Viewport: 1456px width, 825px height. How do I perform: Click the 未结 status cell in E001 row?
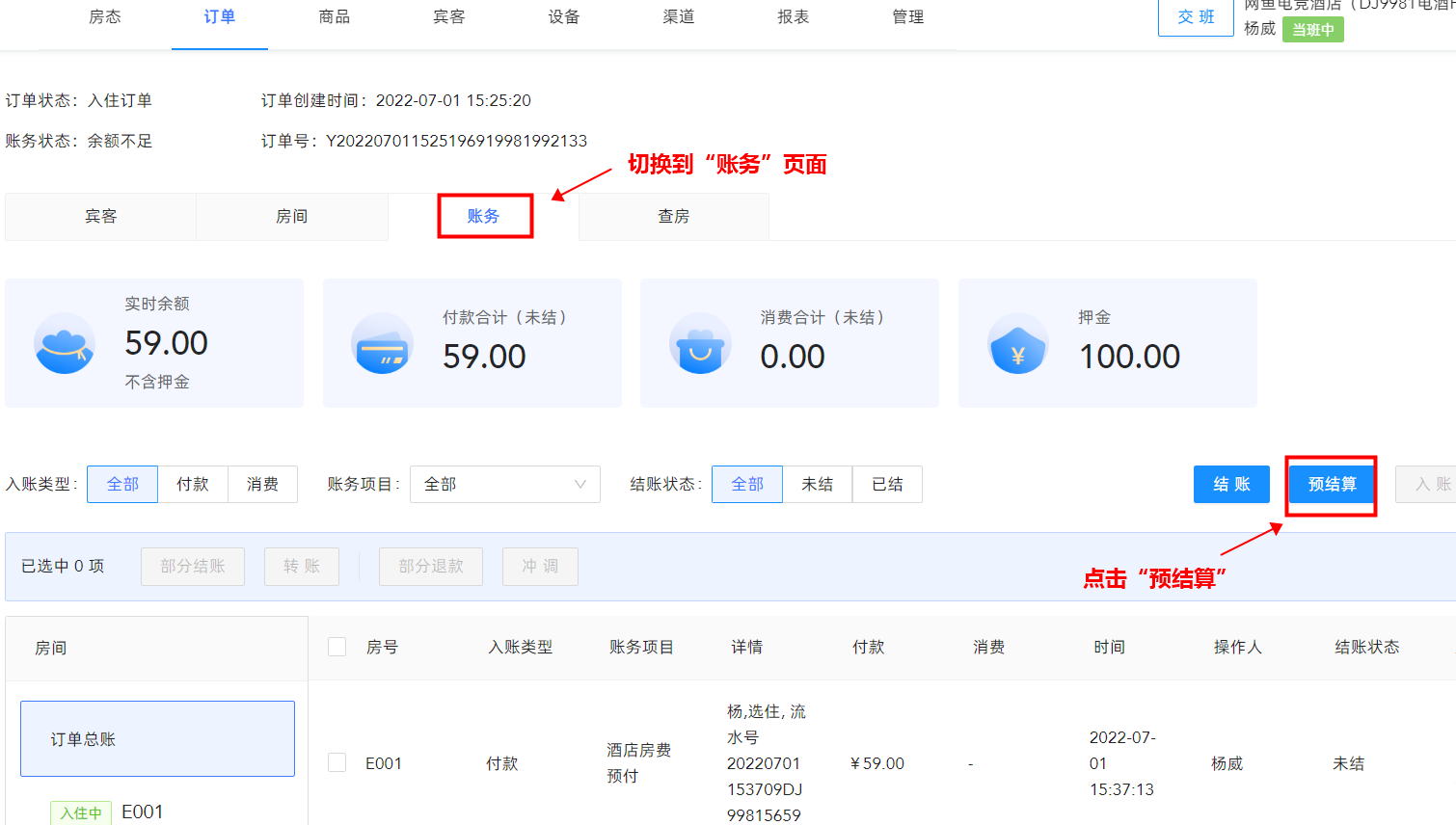pyautogui.click(x=1348, y=763)
